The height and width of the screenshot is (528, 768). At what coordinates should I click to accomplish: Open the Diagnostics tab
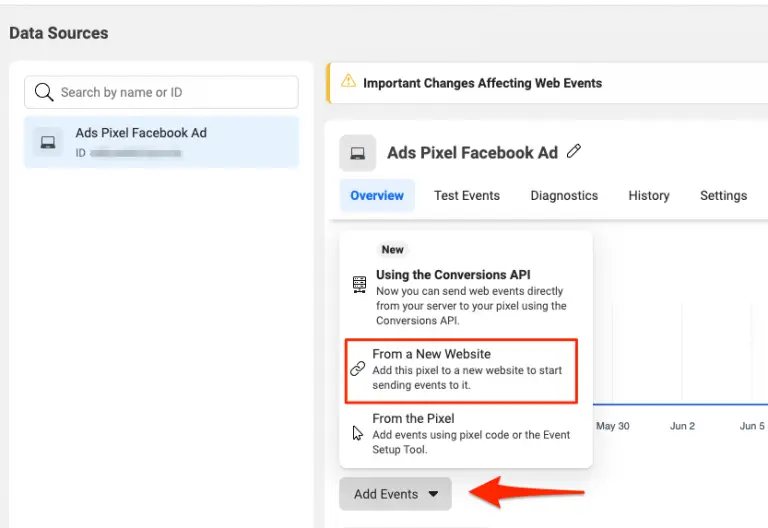[x=564, y=195]
